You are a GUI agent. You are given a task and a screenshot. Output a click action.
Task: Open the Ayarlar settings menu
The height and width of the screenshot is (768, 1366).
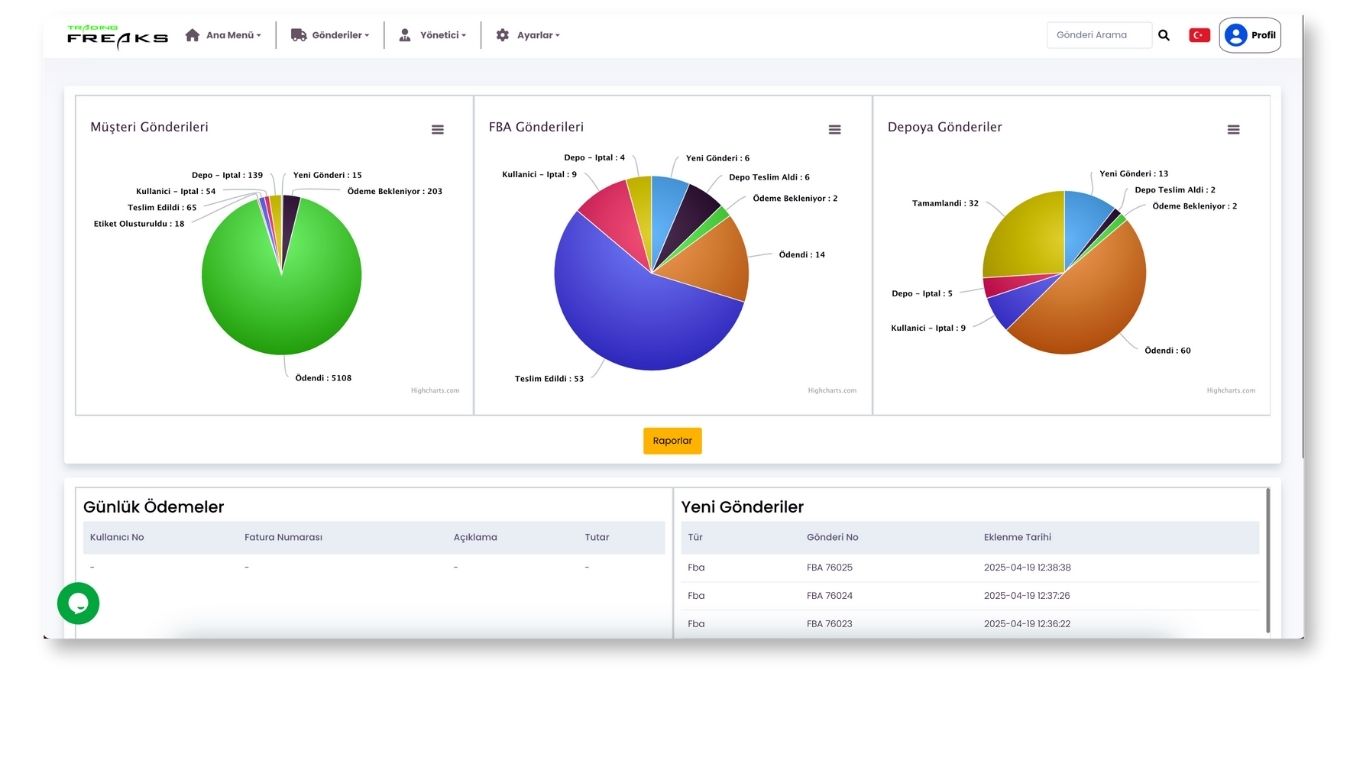[x=528, y=35]
